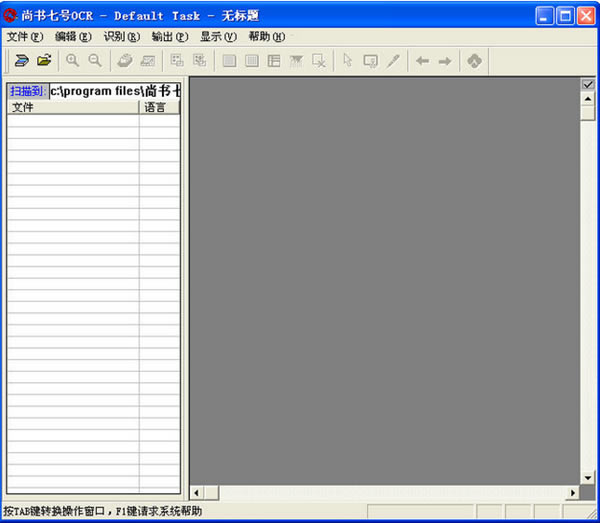Click the greyed layout analysis icon
The image size is (600, 523).
click(177, 60)
